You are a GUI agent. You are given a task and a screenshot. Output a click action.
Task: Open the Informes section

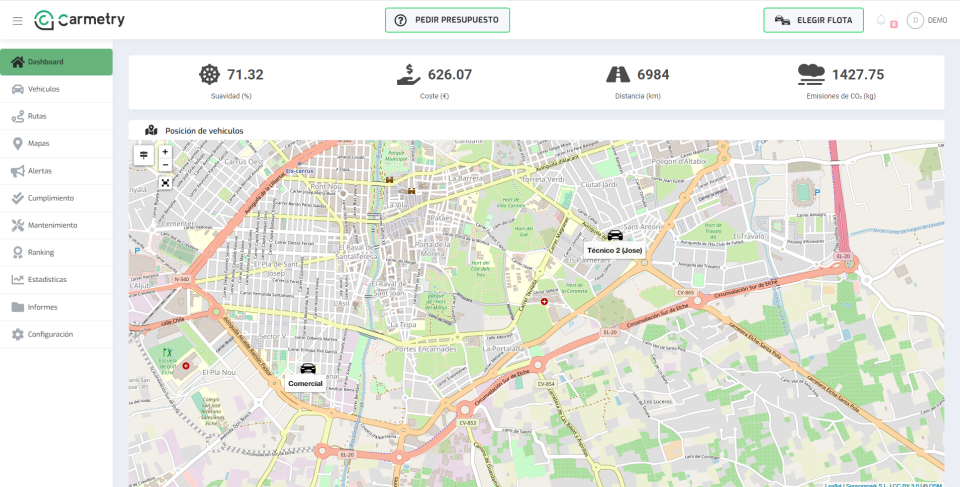click(x=56, y=307)
